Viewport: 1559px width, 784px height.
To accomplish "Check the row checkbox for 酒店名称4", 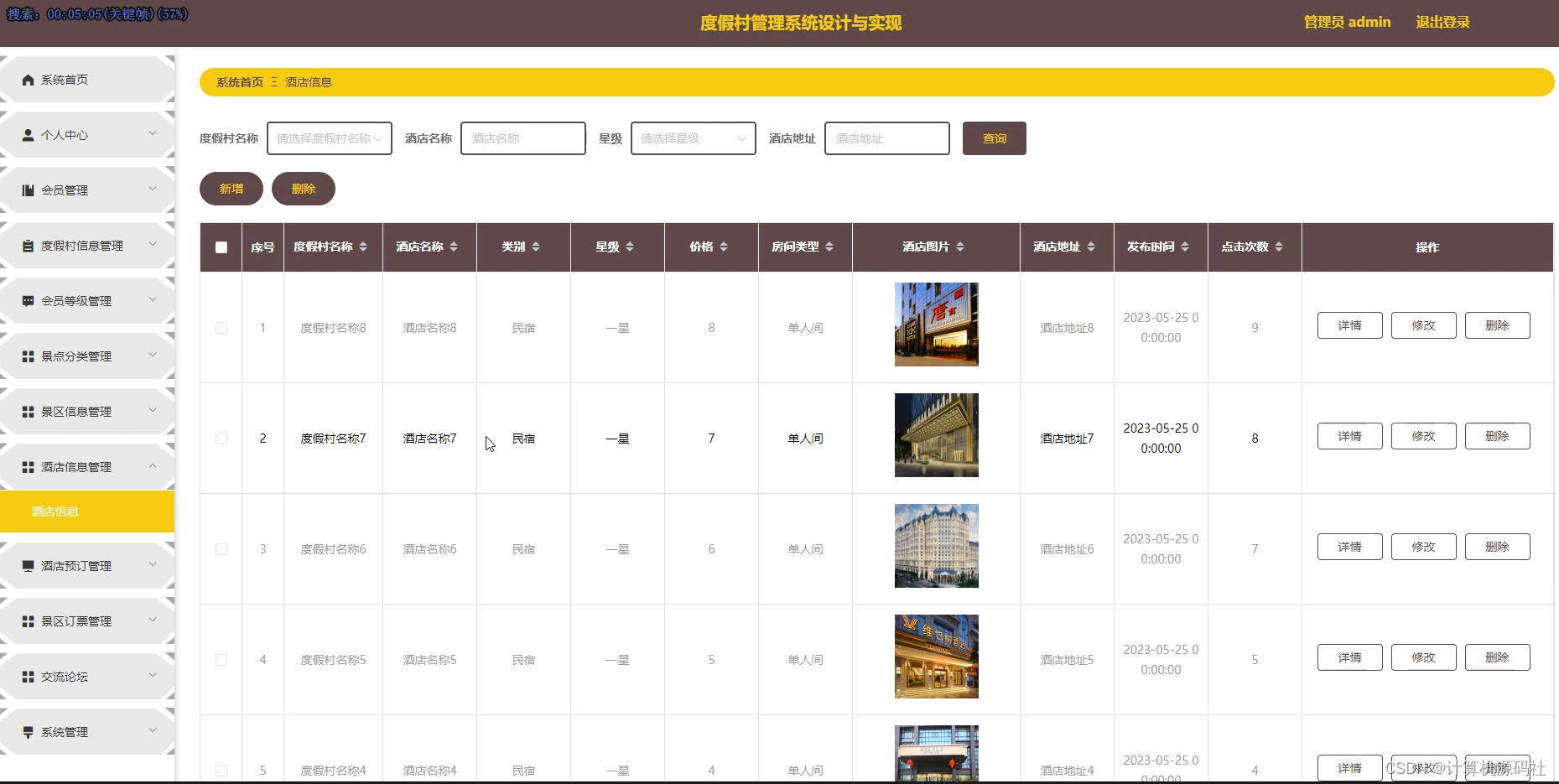I will pyautogui.click(x=221, y=771).
